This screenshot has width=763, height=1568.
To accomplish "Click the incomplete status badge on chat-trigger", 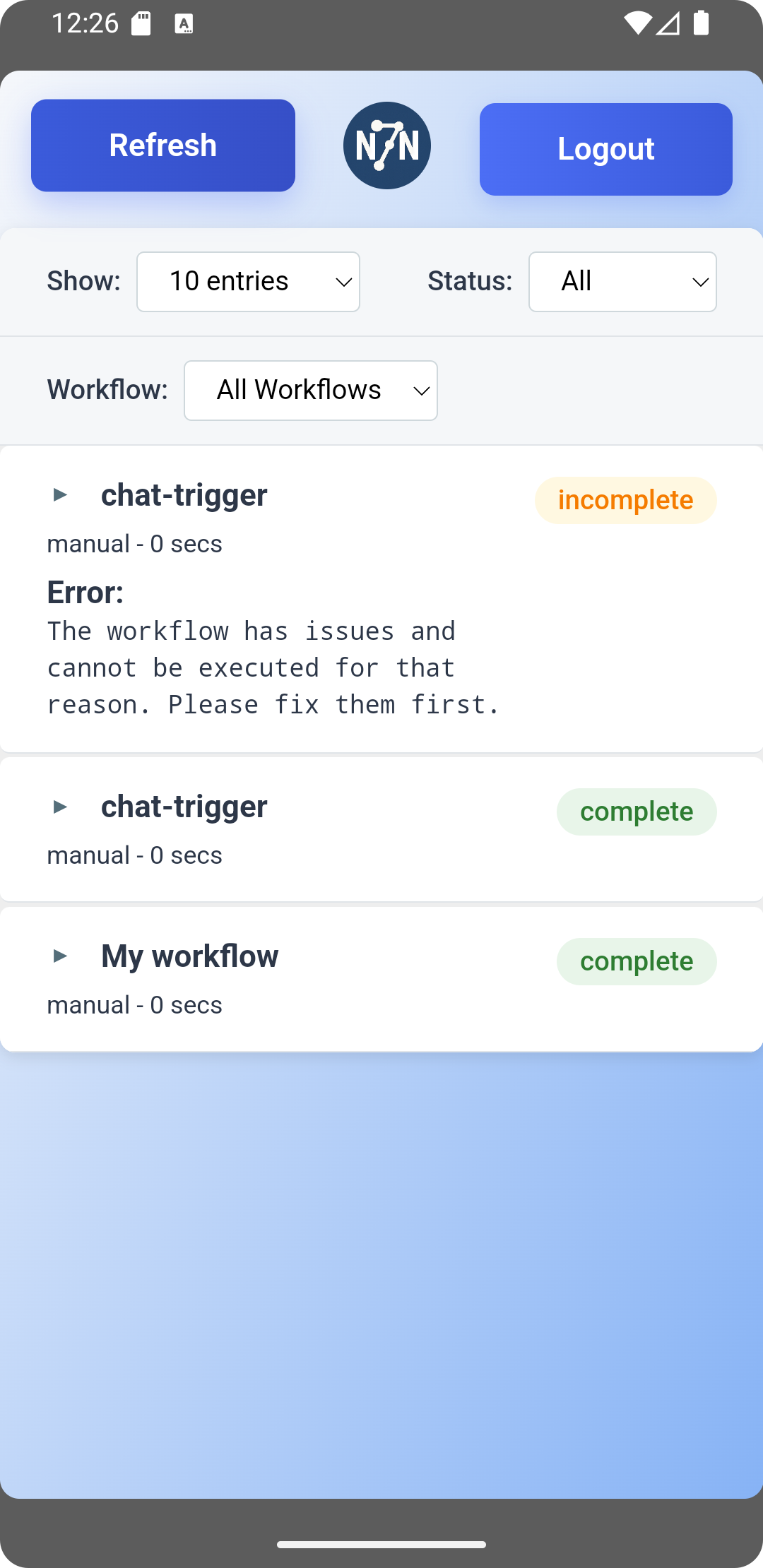I will click(625, 500).
